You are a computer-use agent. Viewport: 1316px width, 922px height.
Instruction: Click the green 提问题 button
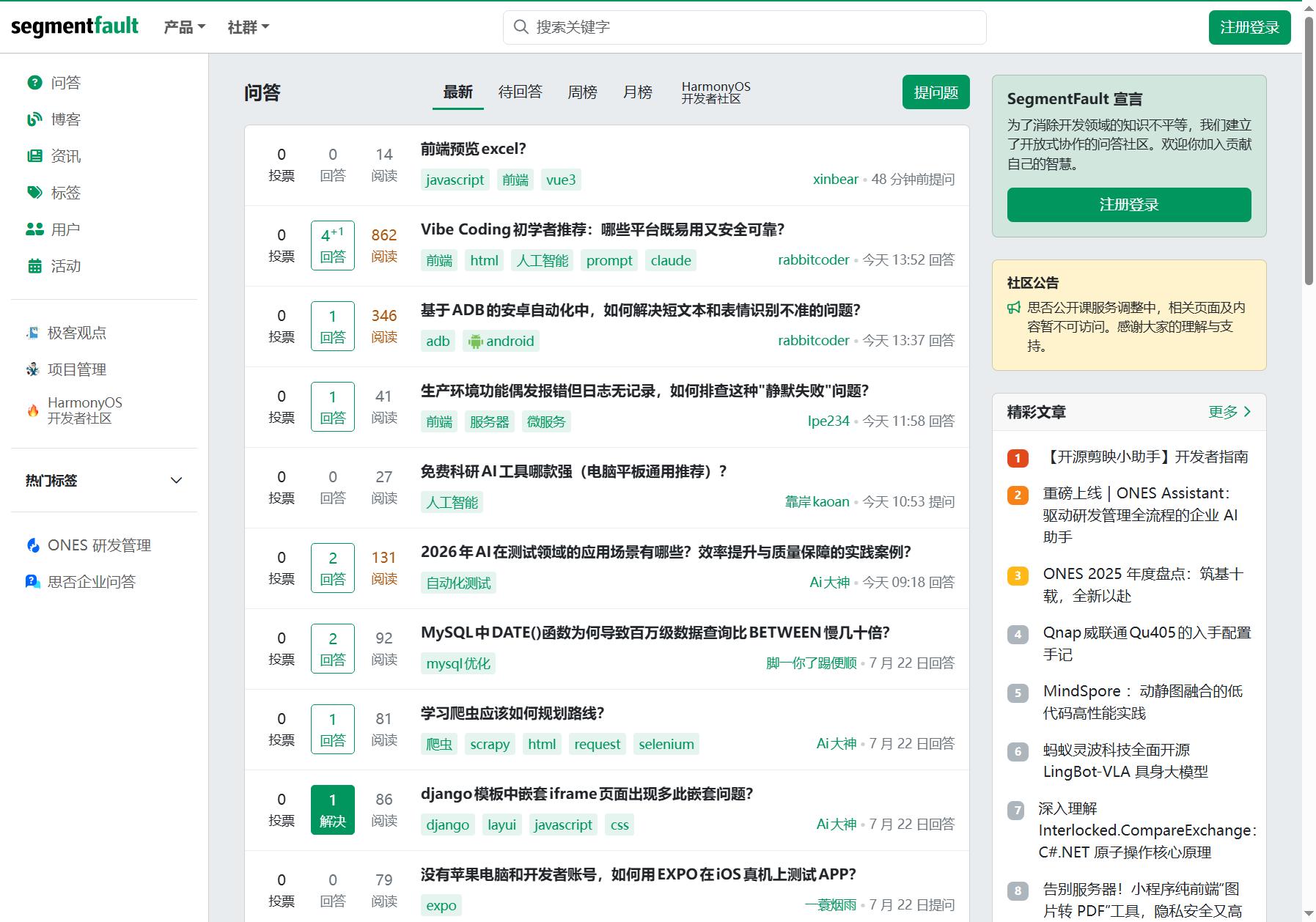click(936, 92)
